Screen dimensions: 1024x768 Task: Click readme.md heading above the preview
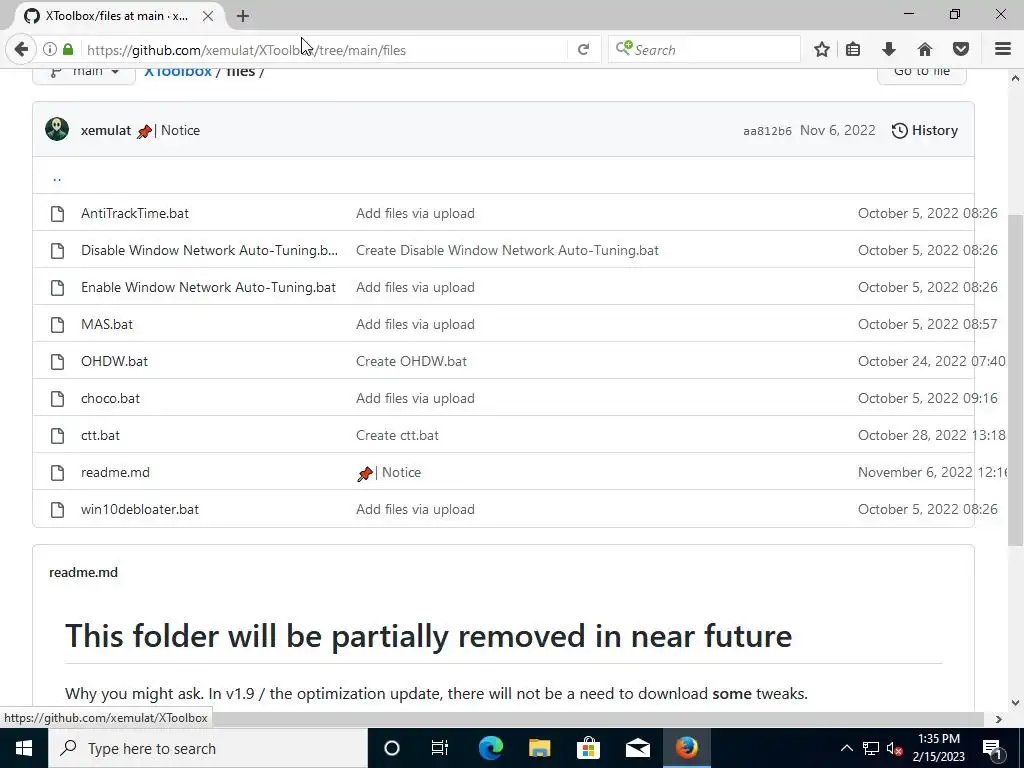point(84,572)
